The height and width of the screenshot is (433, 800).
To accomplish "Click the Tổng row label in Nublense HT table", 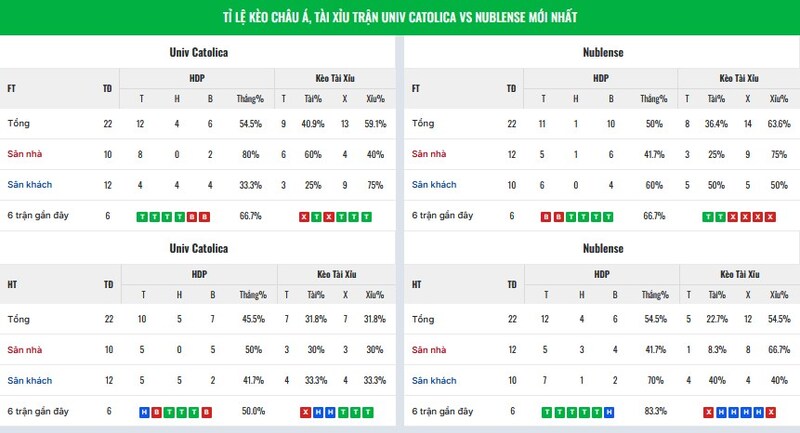I will (x=424, y=319).
